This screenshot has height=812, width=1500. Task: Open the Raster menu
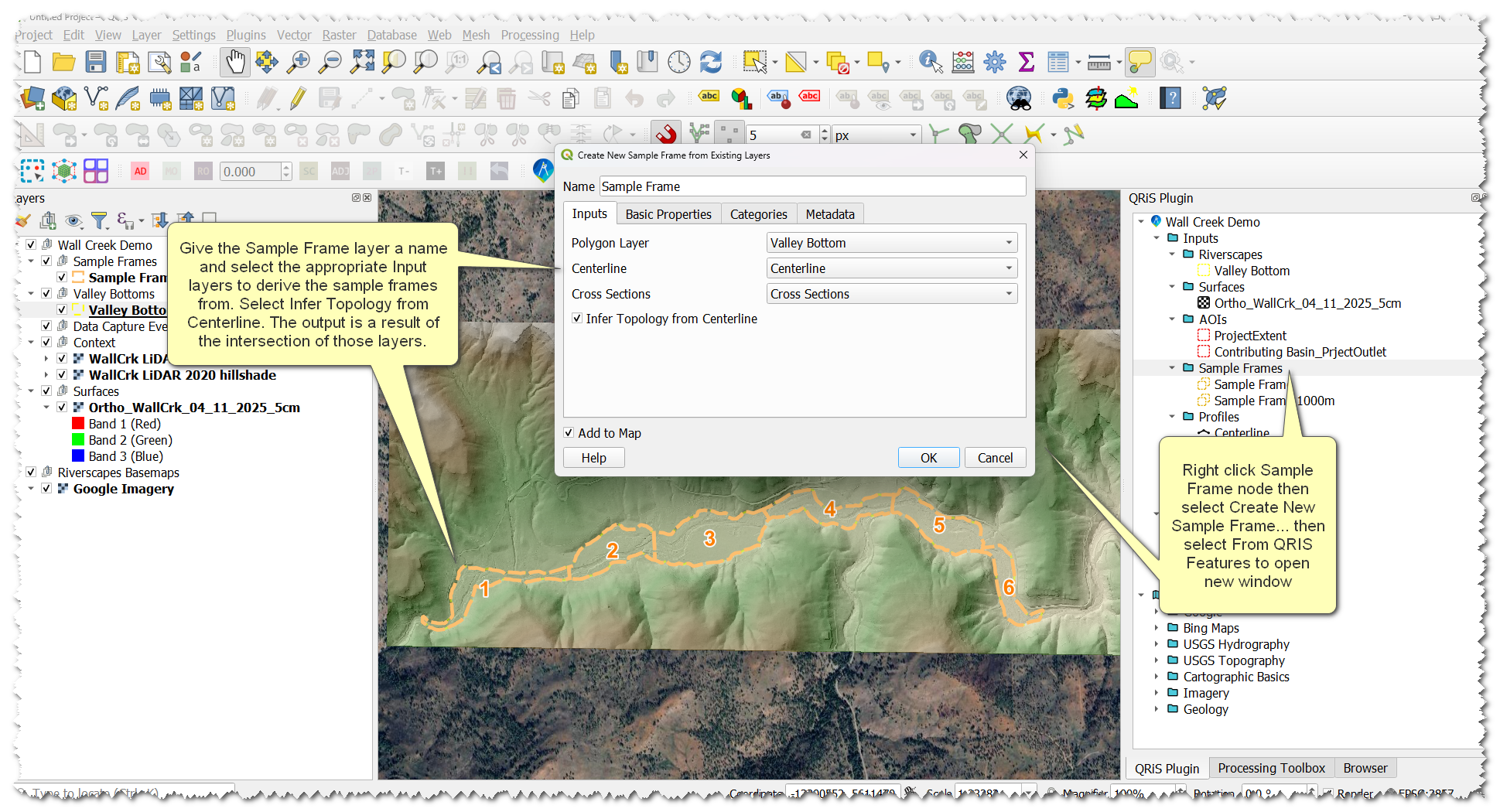339,35
